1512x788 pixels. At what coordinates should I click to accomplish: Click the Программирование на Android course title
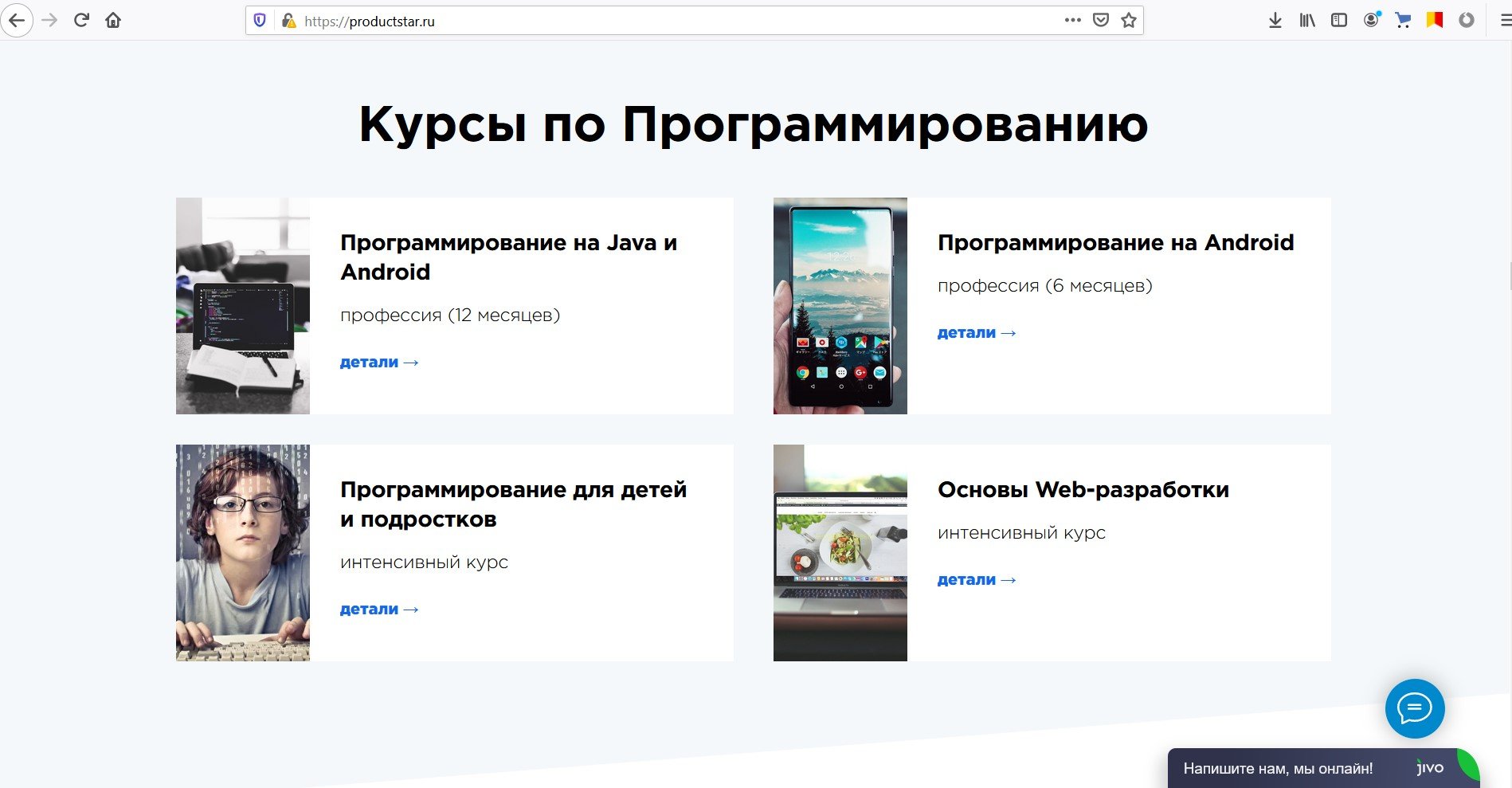1115,242
